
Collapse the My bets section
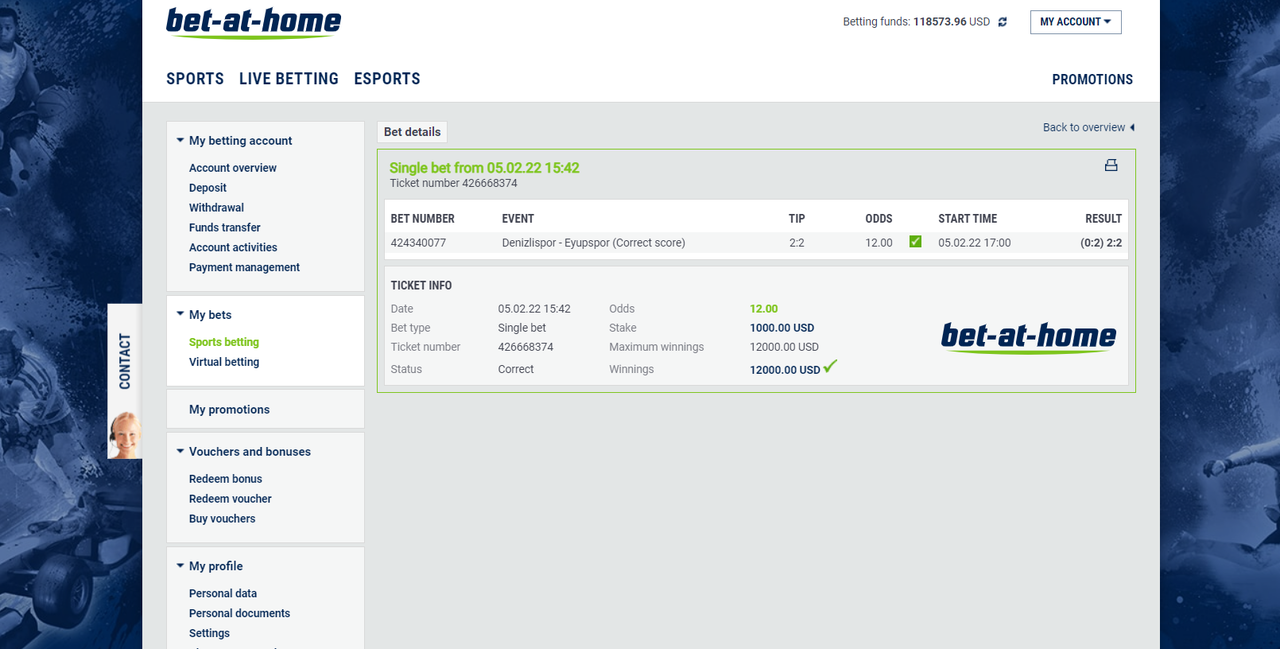pos(180,315)
